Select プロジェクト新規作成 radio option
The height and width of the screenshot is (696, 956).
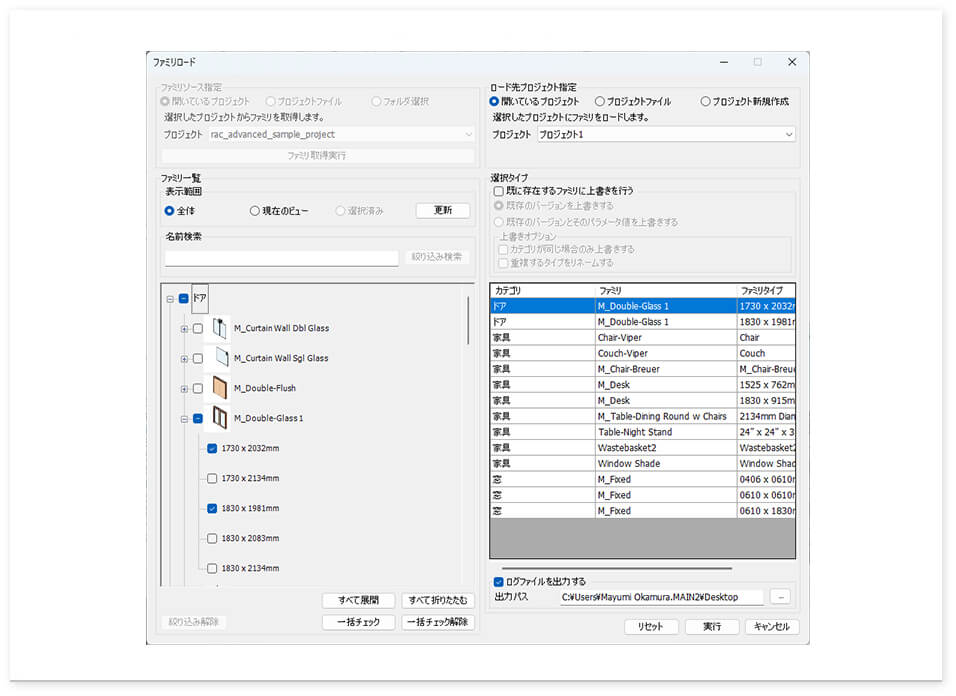(705, 102)
